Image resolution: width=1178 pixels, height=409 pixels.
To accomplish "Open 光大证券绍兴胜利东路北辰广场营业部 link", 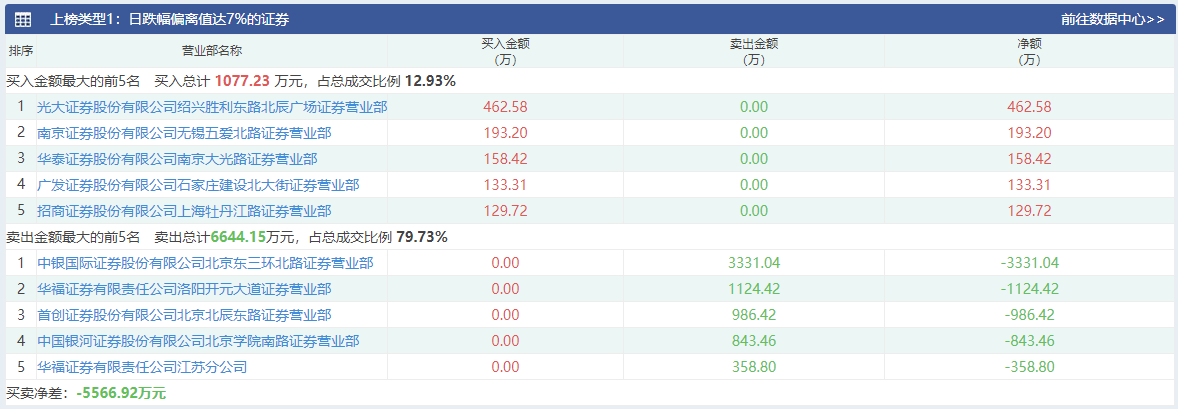I will coord(212,107).
